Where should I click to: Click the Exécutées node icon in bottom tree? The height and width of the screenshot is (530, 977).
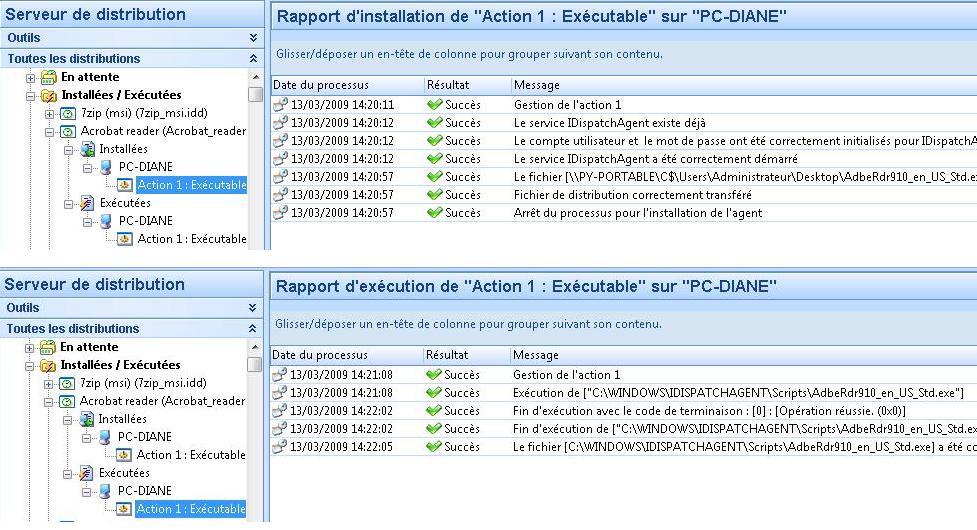click(86, 473)
